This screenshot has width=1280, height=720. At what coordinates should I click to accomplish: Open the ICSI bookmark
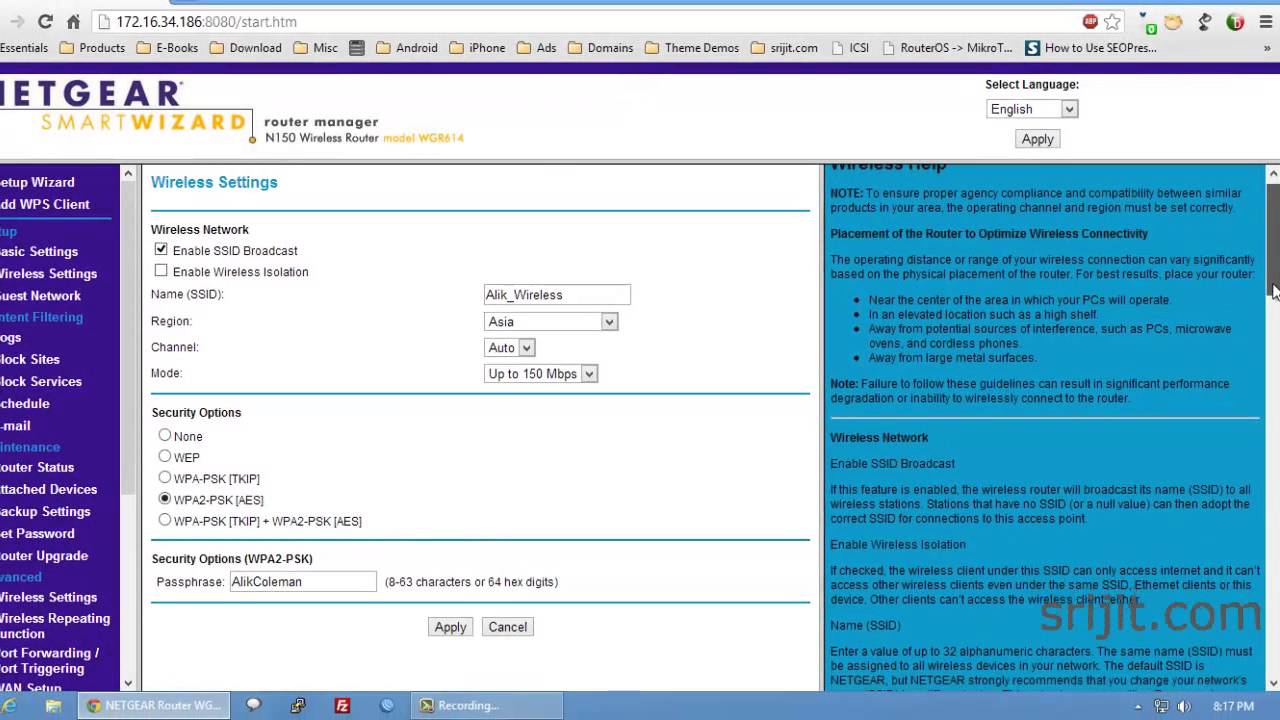click(x=850, y=47)
